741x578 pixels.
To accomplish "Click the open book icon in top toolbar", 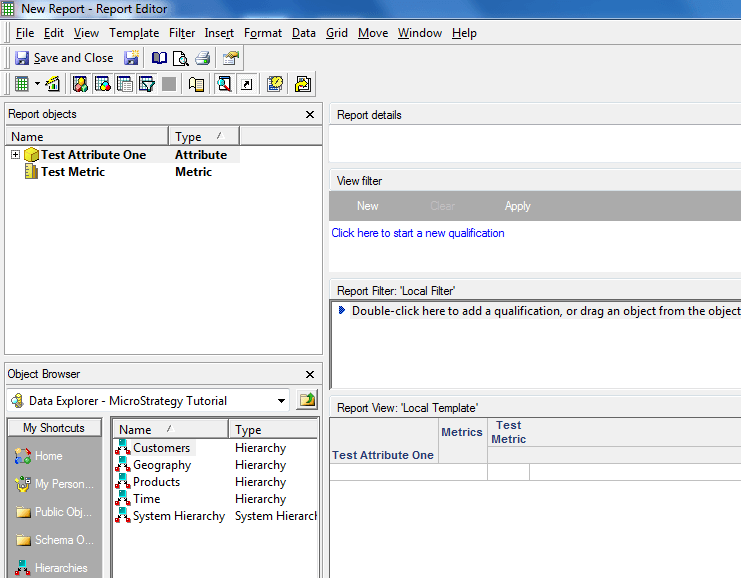I will [x=160, y=58].
